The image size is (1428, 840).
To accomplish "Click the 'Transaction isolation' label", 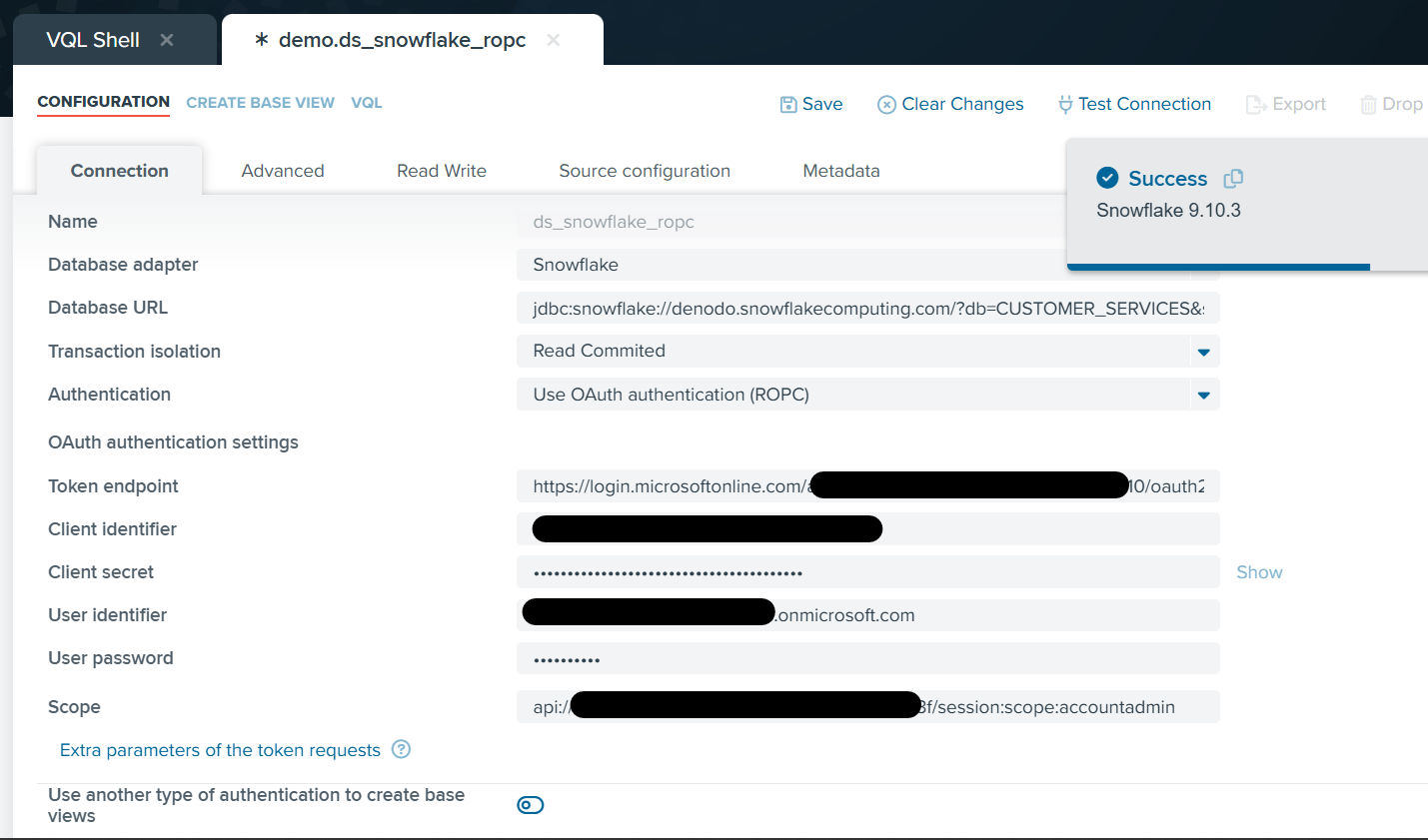I will pyautogui.click(x=134, y=352).
